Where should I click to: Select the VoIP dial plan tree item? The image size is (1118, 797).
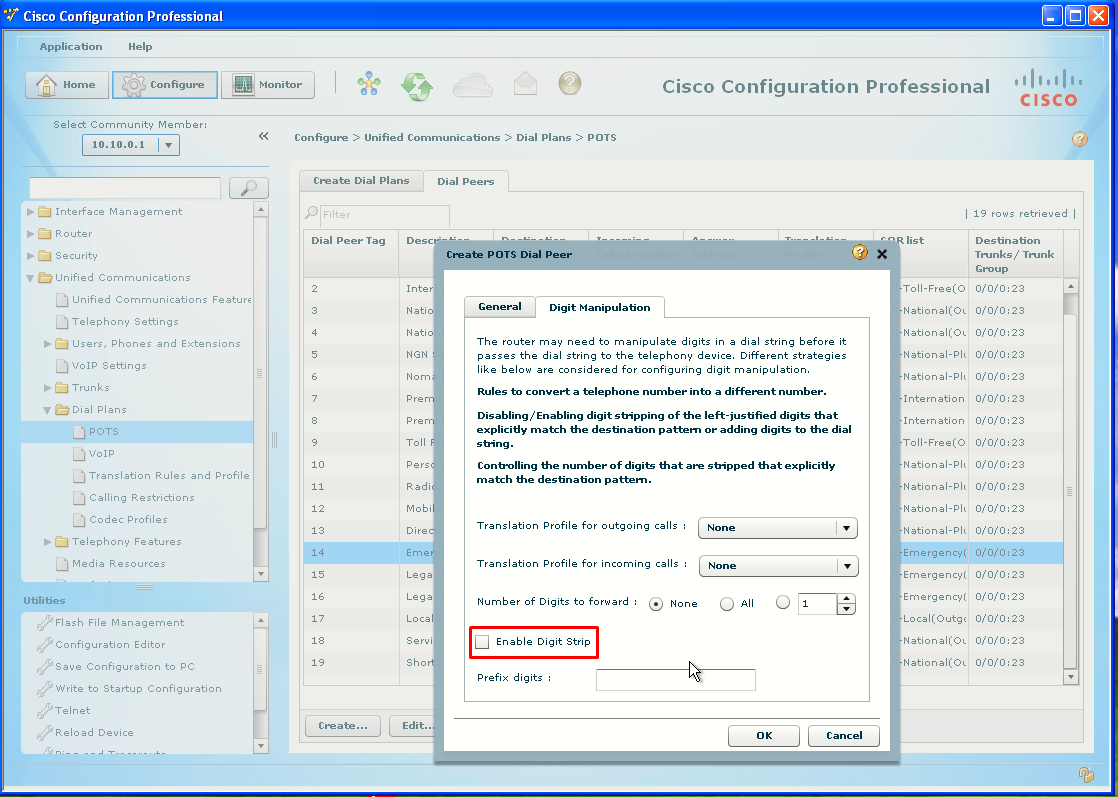[101, 453]
